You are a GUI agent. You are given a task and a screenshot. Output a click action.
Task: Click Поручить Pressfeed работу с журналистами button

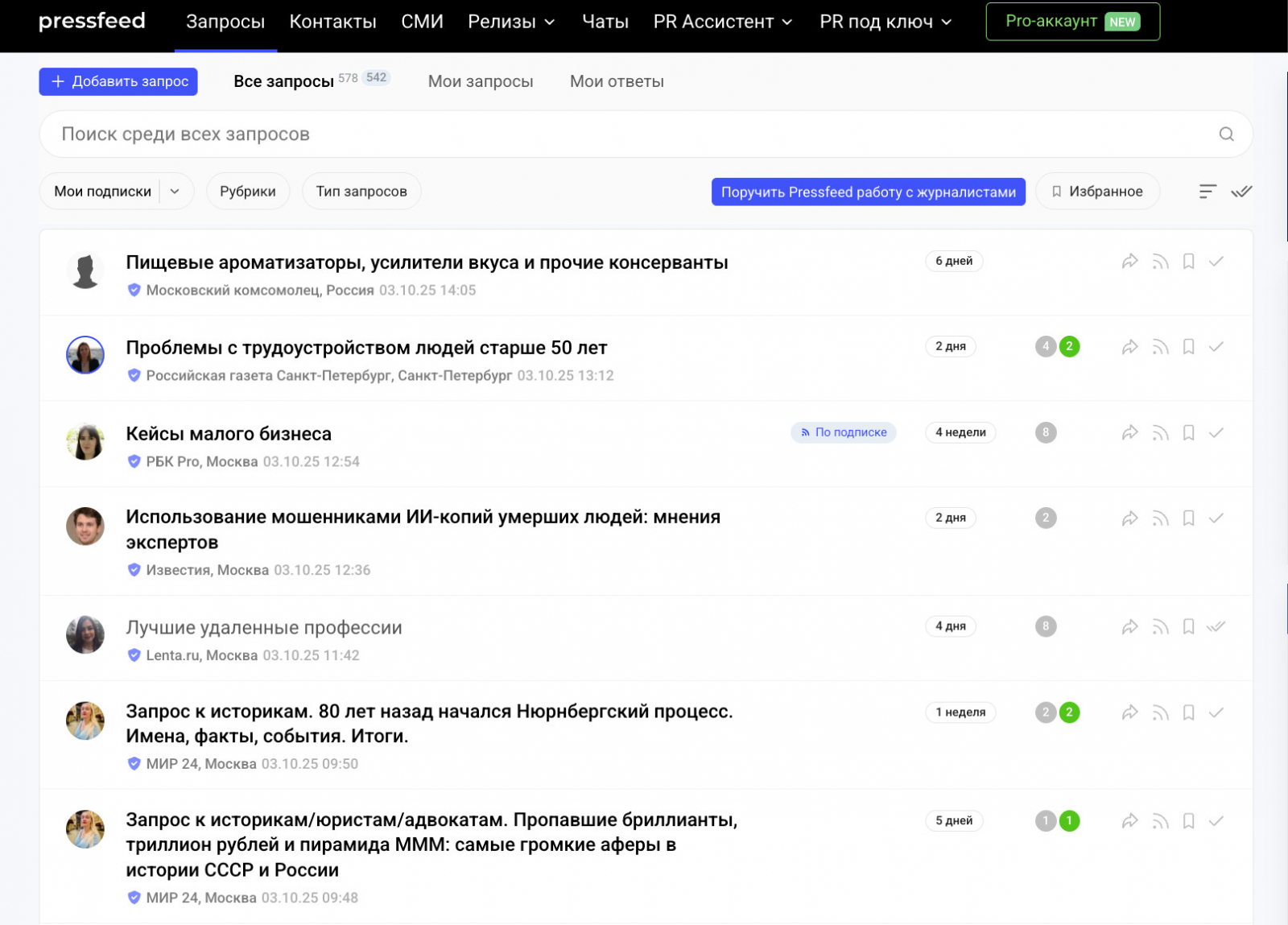pos(868,192)
